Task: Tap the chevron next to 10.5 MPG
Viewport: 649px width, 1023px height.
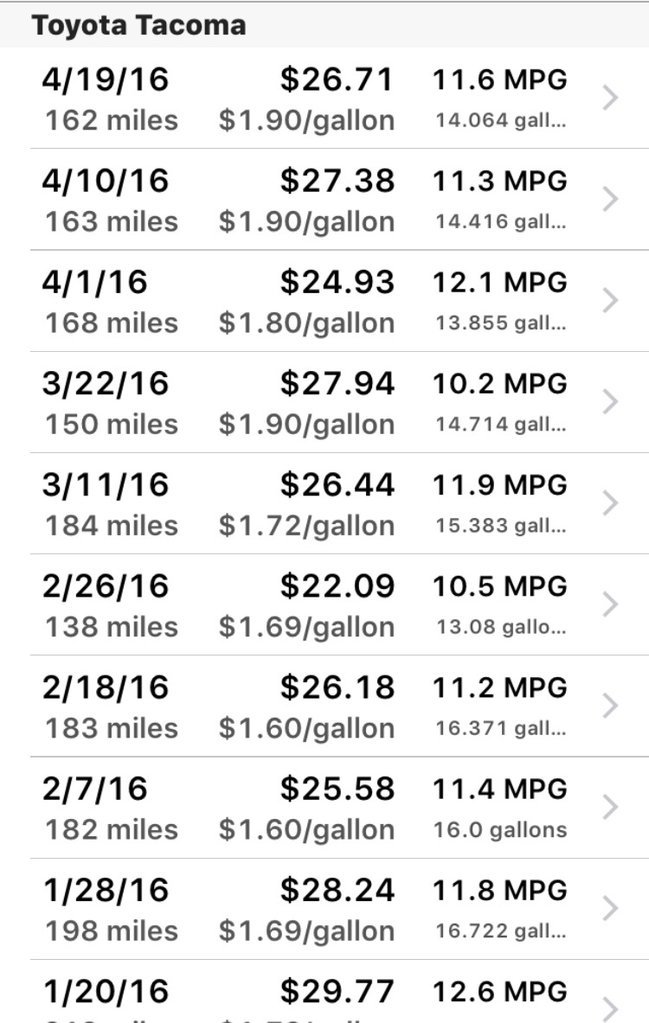Action: click(x=610, y=604)
